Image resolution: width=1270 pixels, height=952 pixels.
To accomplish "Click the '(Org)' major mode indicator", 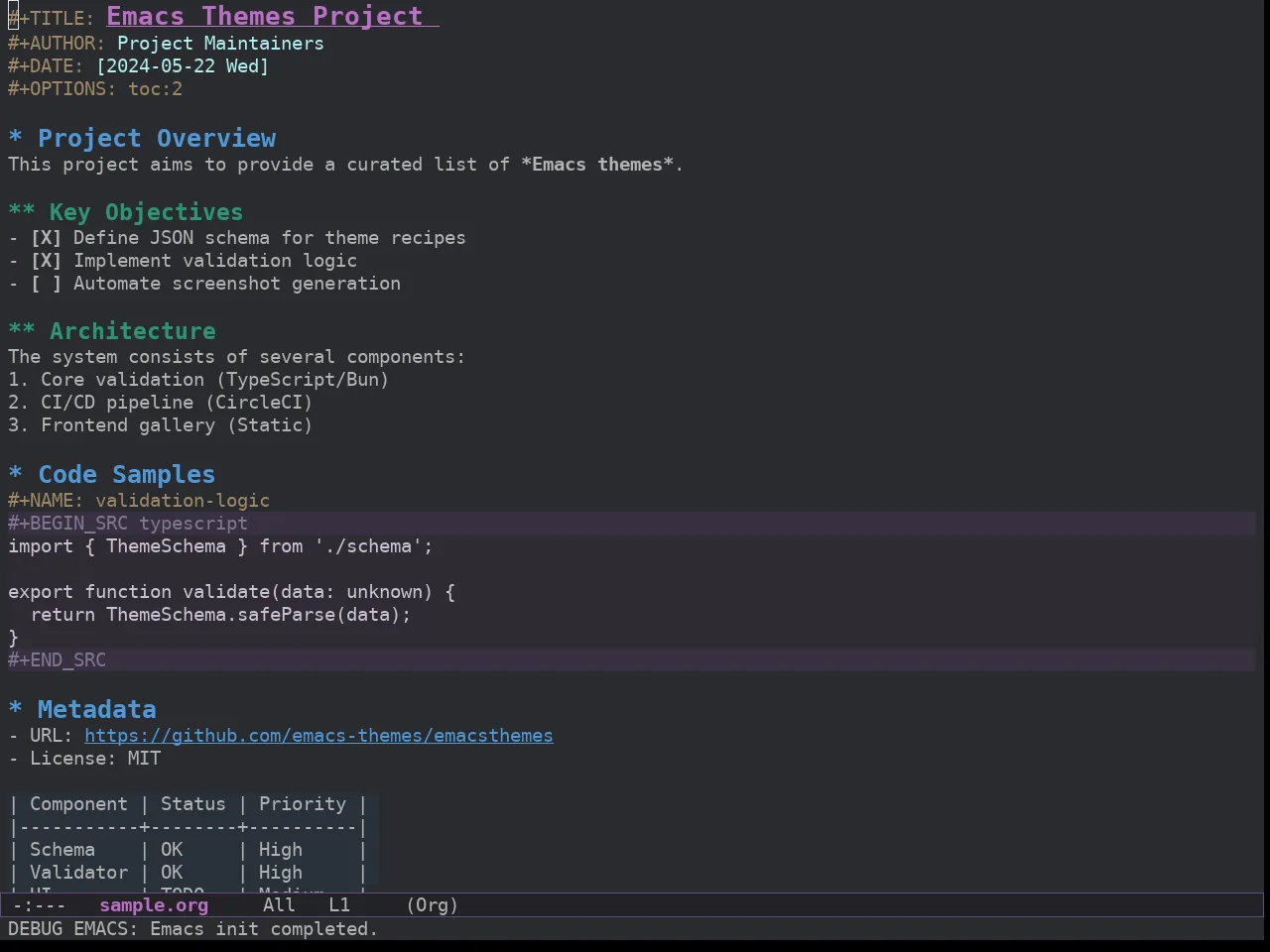I will [433, 905].
